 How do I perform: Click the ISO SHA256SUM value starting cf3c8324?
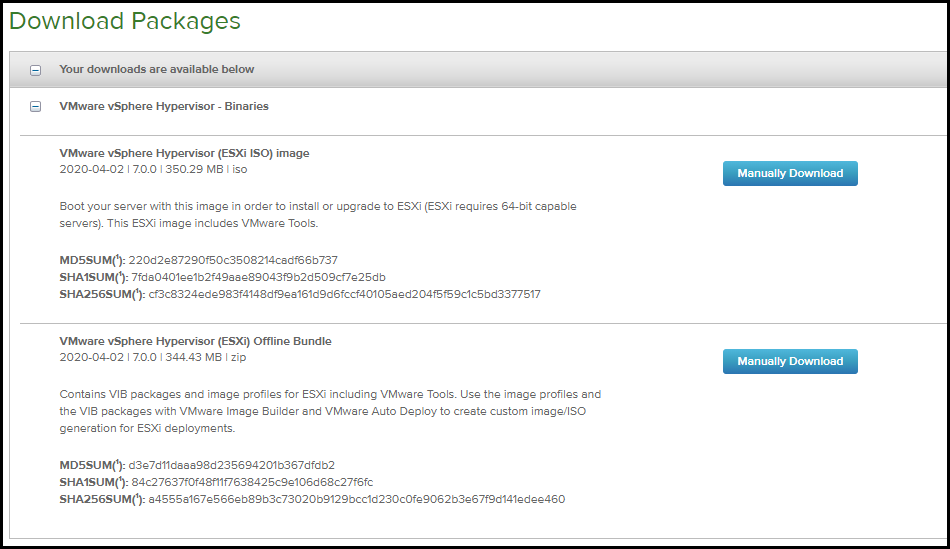click(345, 294)
